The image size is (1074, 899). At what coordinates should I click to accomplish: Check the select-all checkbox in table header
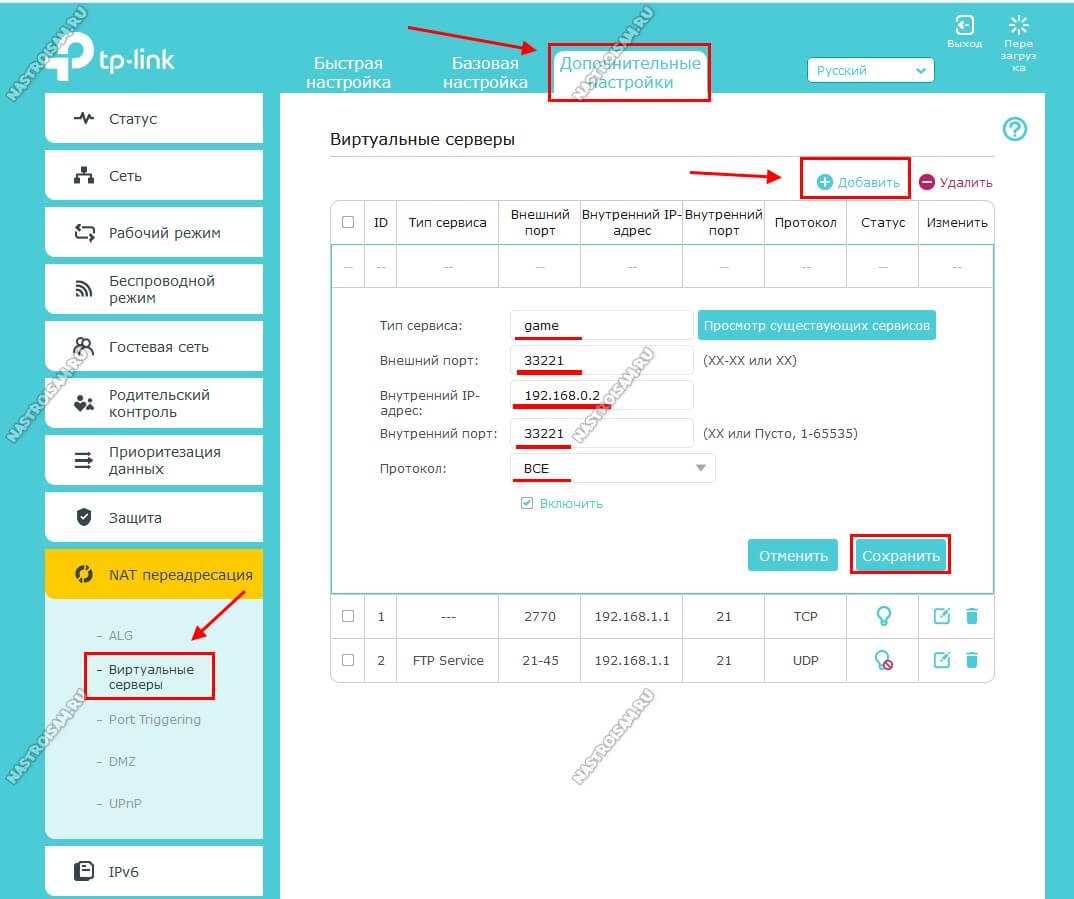click(x=348, y=222)
